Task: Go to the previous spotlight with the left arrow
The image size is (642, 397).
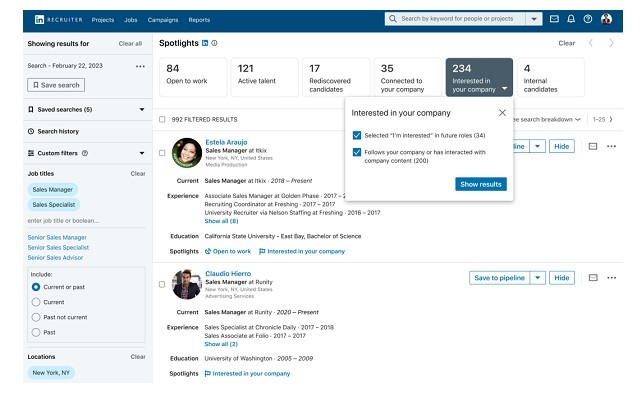Action: pyautogui.click(x=590, y=43)
